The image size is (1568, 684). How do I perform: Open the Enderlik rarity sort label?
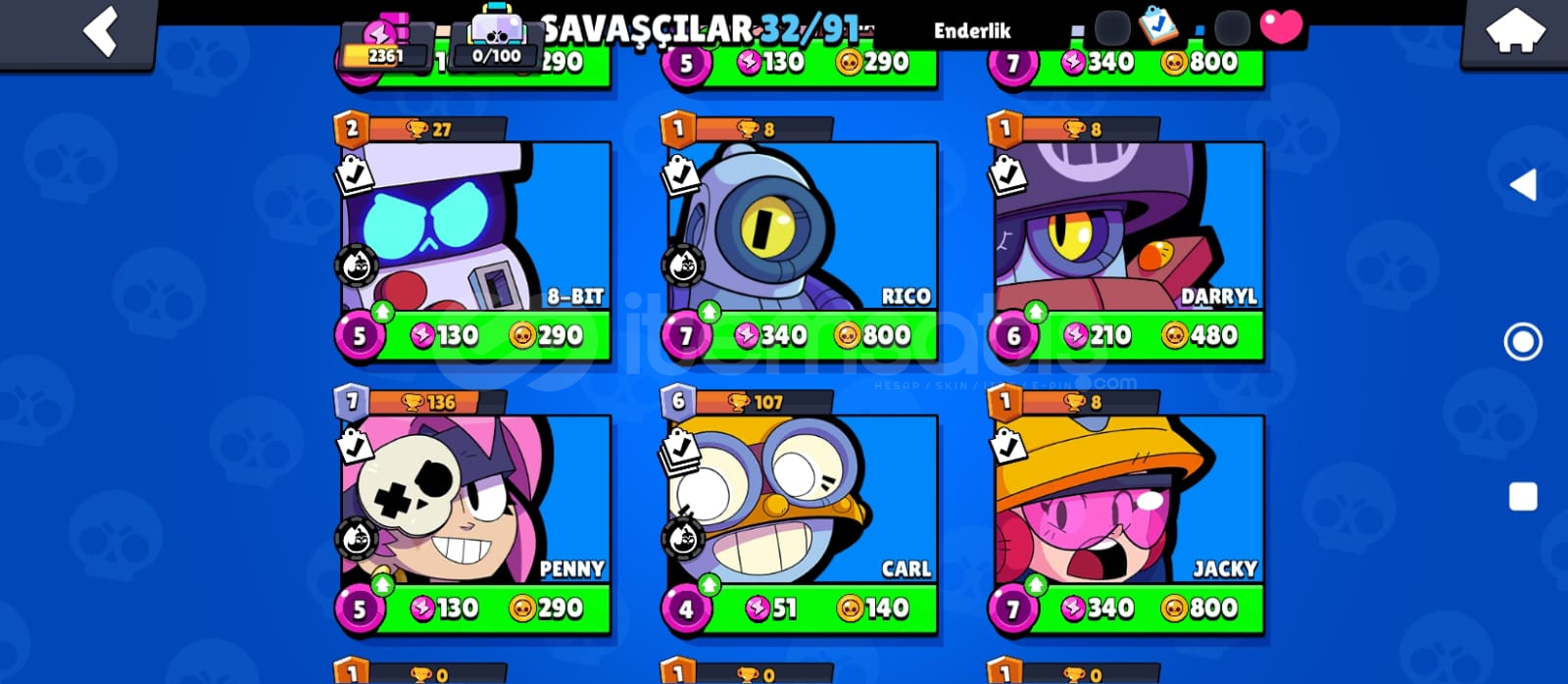coord(972,30)
